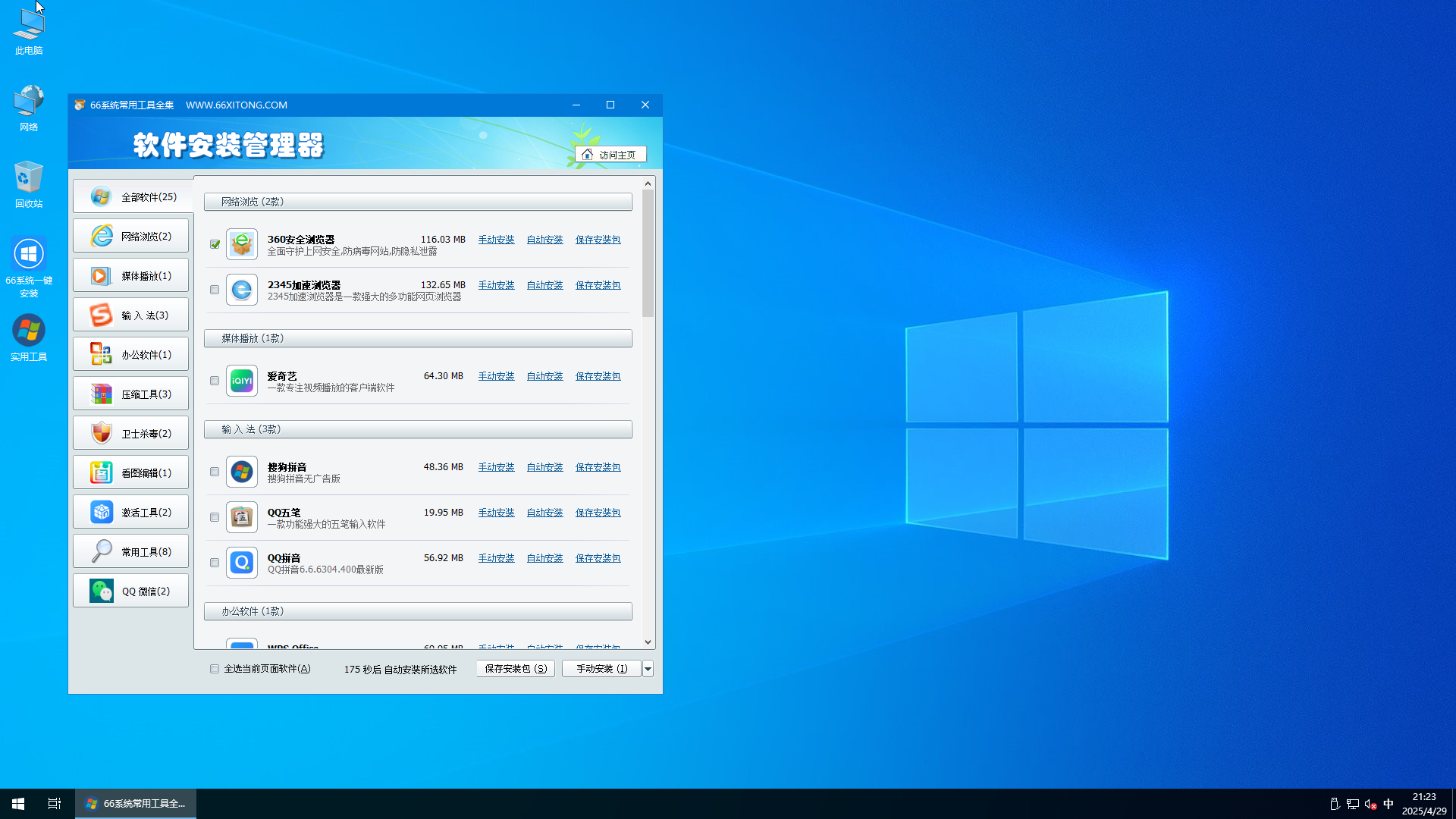
Task: Check the 搜狗拼音 checkbox
Action: pyautogui.click(x=215, y=472)
